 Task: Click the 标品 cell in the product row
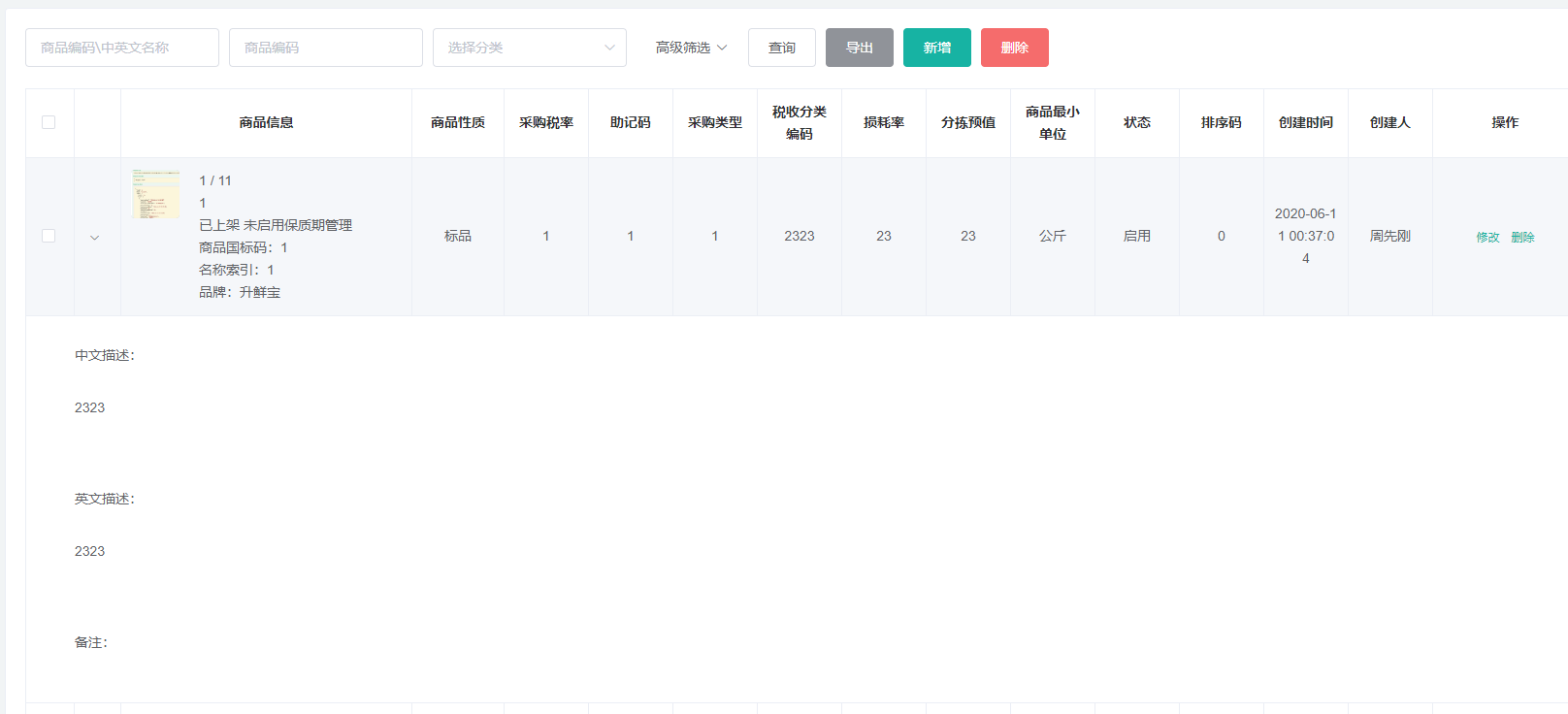(x=458, y=236)
